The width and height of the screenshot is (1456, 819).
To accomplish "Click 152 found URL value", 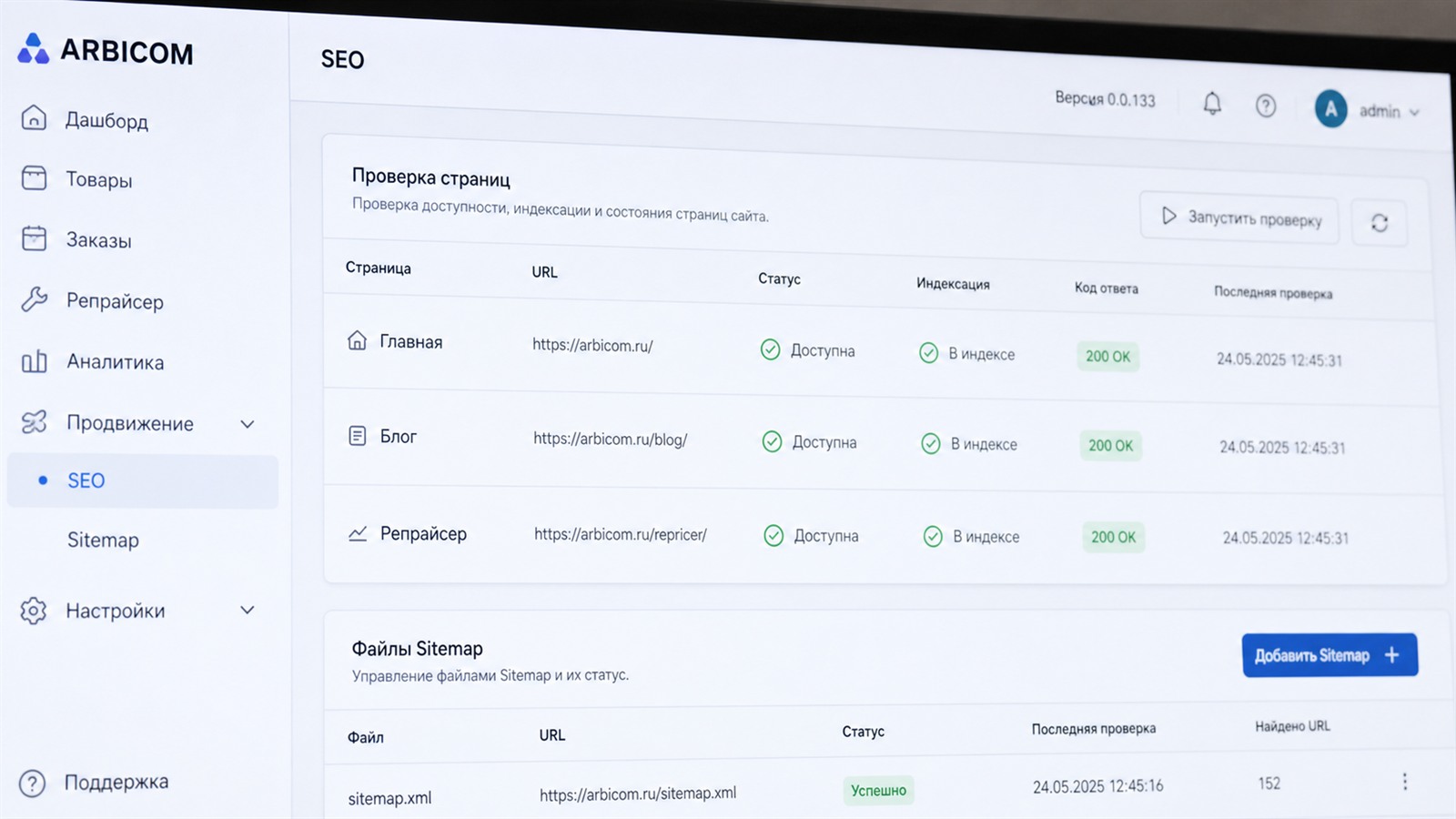I will (x=1269, y=784).
